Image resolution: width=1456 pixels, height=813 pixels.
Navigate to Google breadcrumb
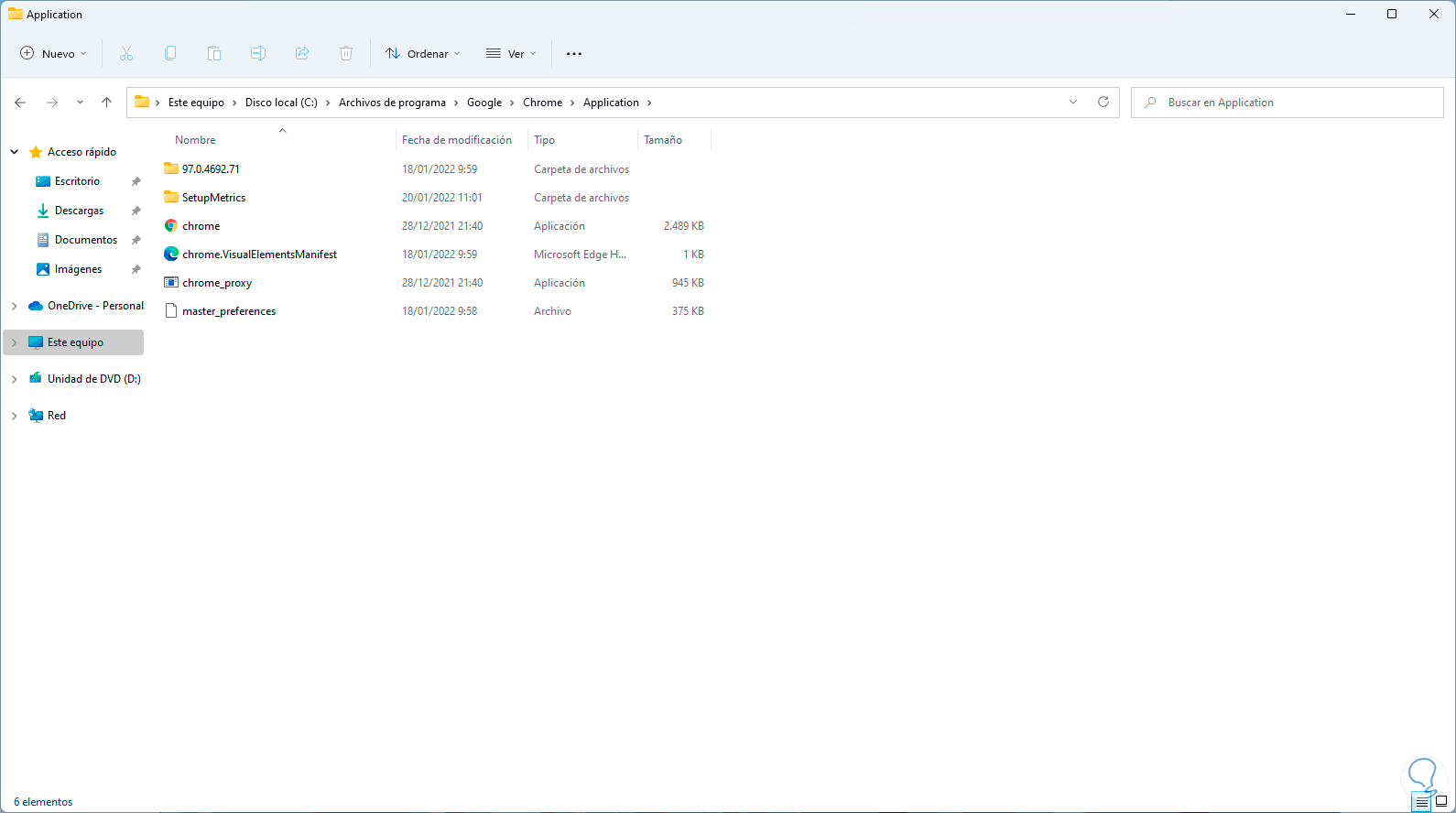click(x=484, y=103)
